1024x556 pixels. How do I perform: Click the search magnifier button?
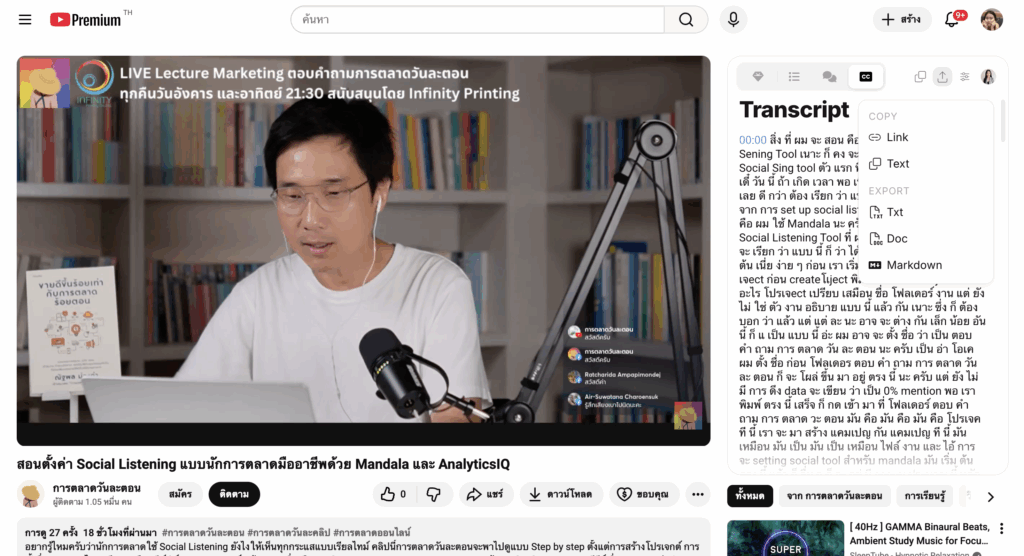coord(686,20)
